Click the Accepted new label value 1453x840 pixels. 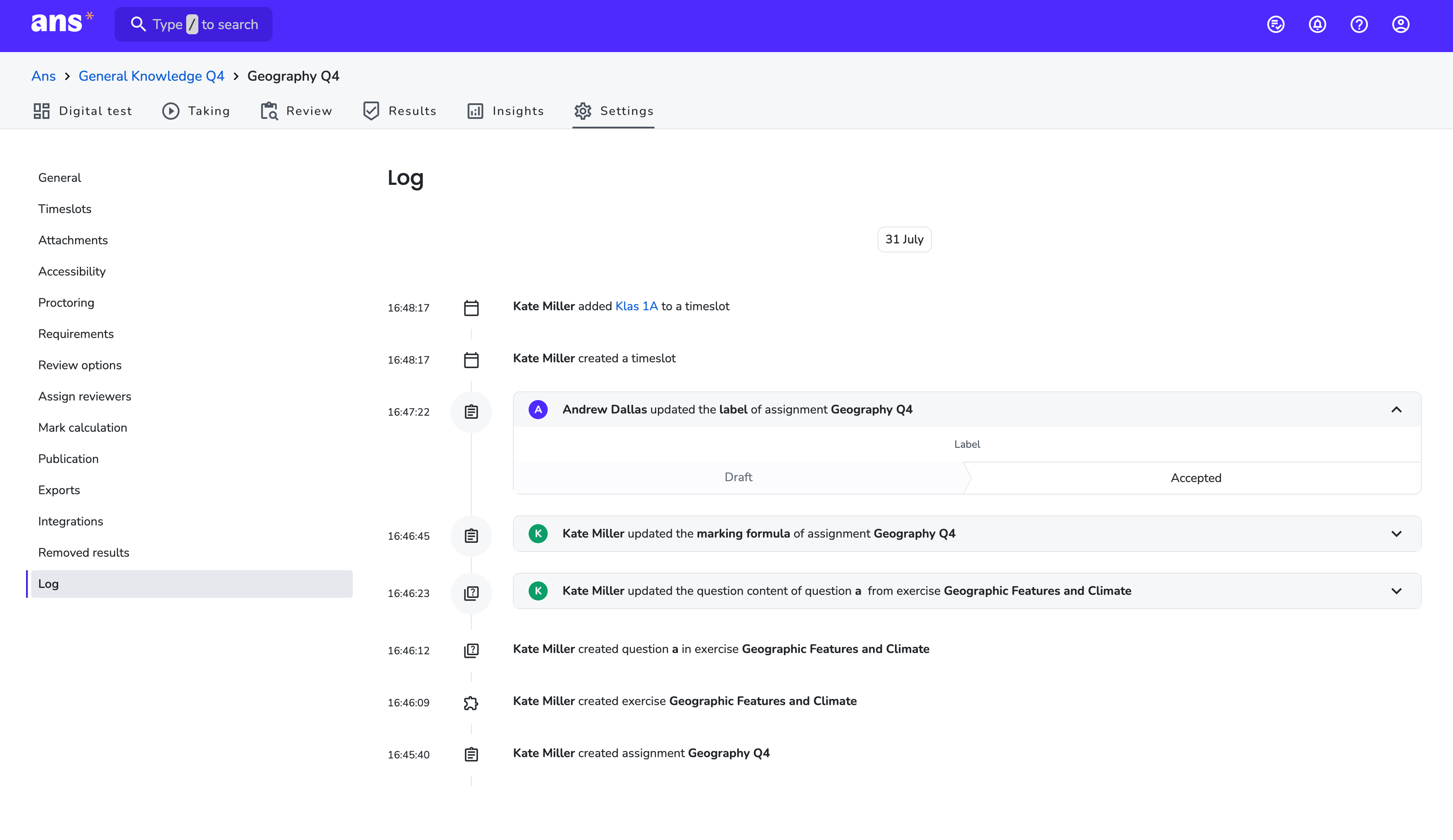point(1196,478)
